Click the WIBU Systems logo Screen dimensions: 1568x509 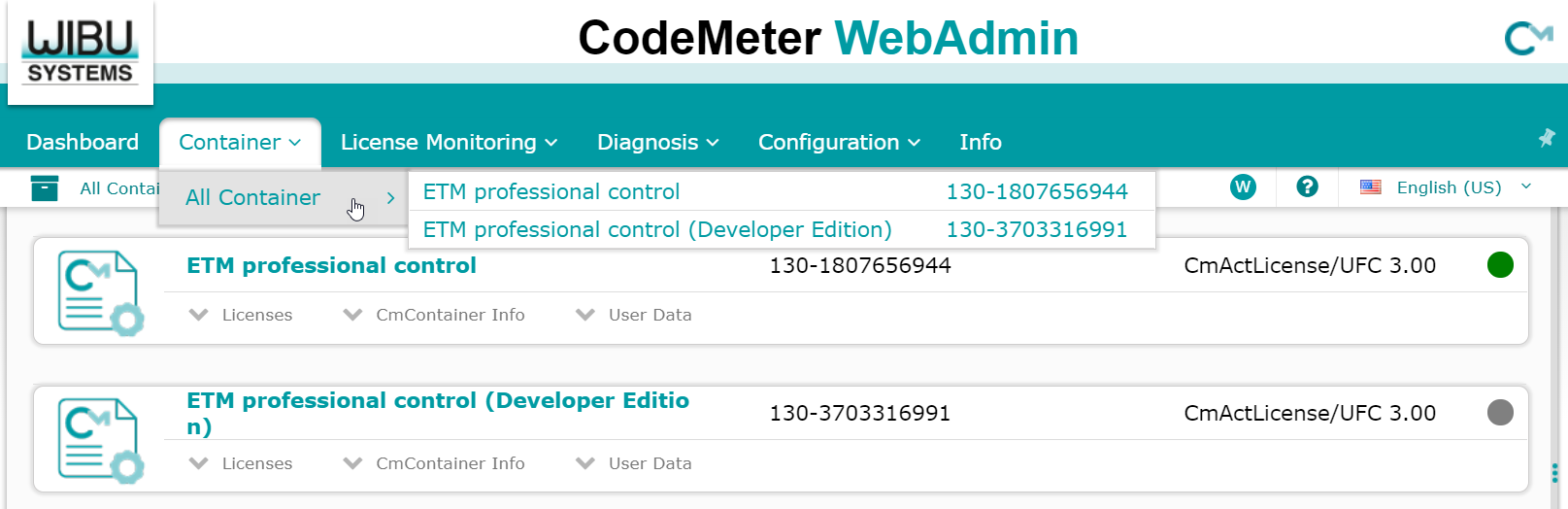point(80,51)
